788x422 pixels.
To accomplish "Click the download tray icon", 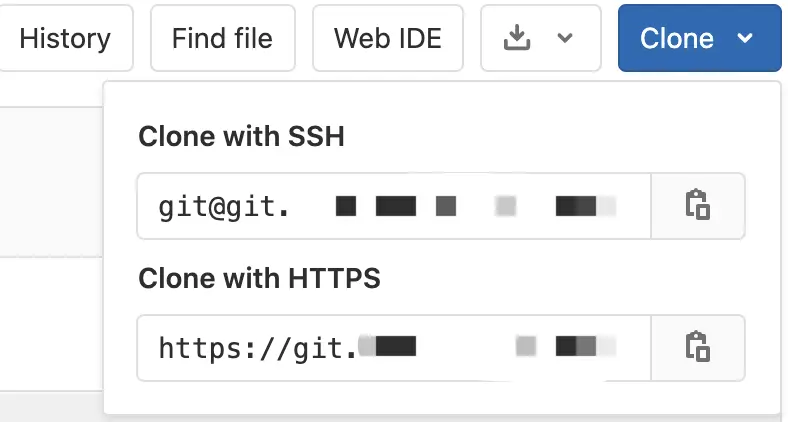I will pos(516,38).
